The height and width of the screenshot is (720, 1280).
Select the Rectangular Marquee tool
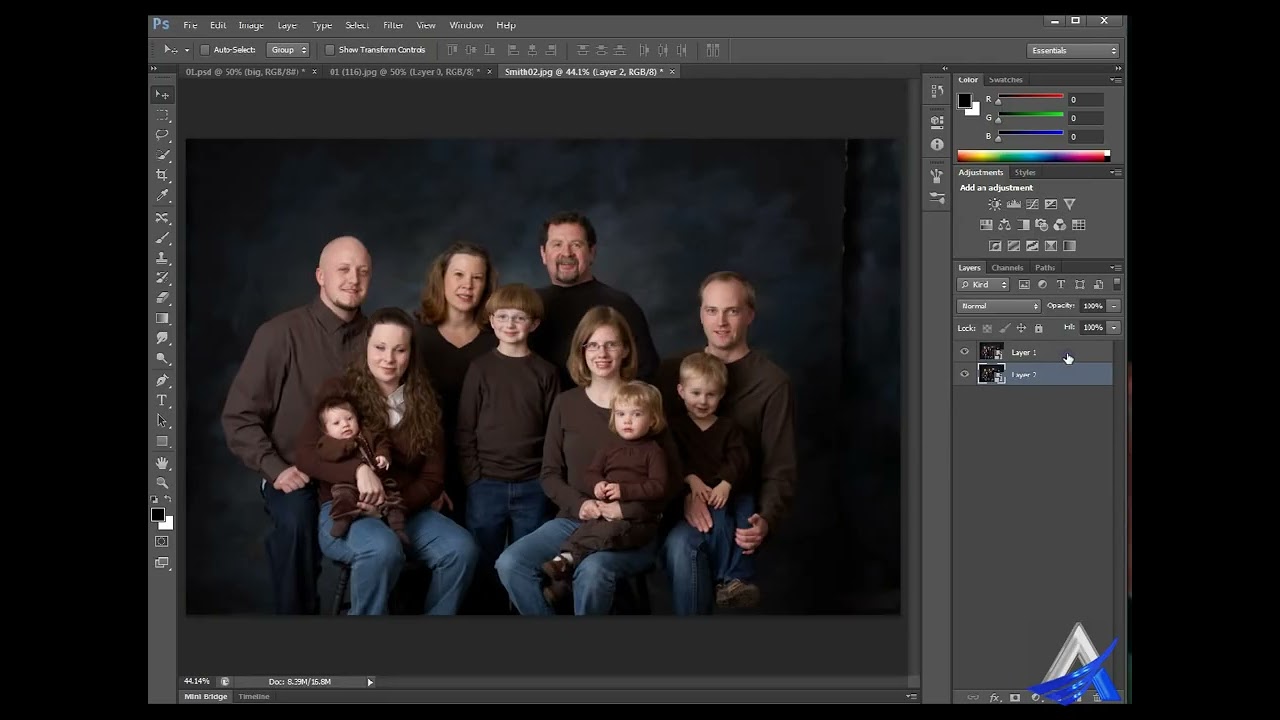[162, 115]
